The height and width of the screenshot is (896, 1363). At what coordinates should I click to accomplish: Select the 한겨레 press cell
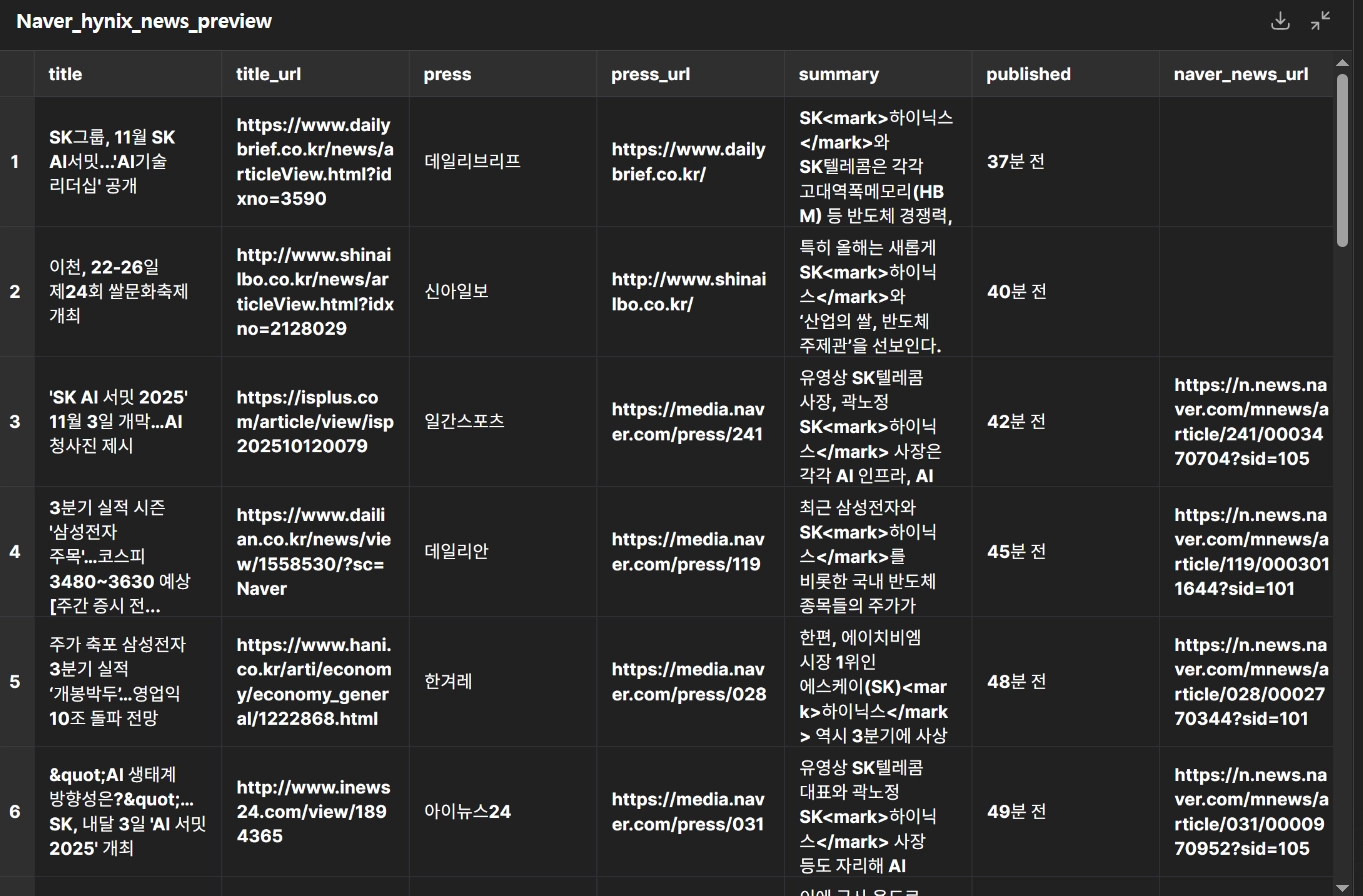coord(448,682)
